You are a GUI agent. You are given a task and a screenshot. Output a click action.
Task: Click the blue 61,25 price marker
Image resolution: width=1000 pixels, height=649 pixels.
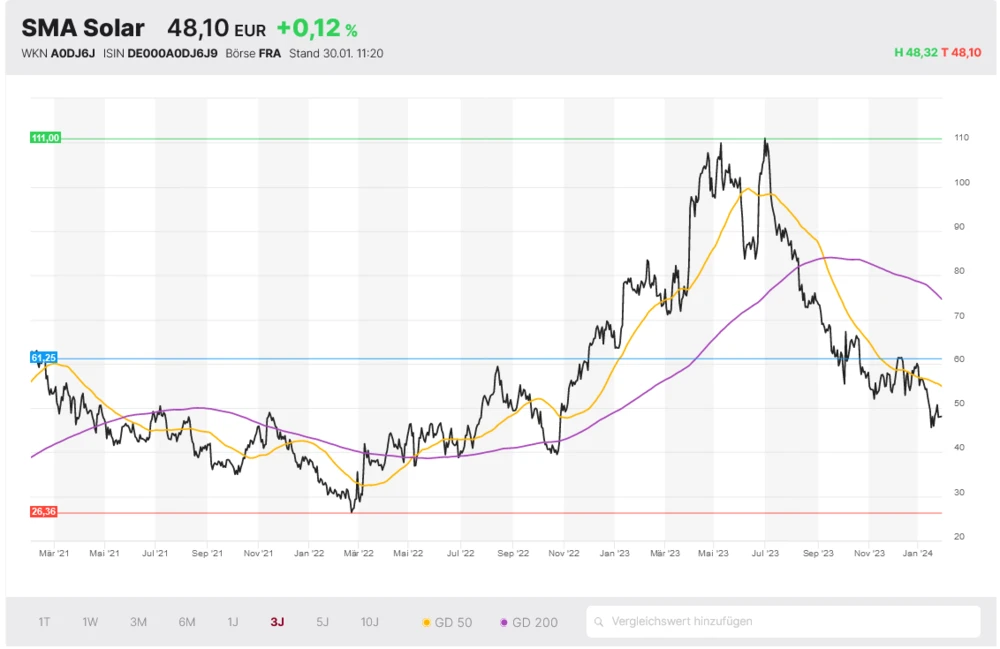coord(44,357)
